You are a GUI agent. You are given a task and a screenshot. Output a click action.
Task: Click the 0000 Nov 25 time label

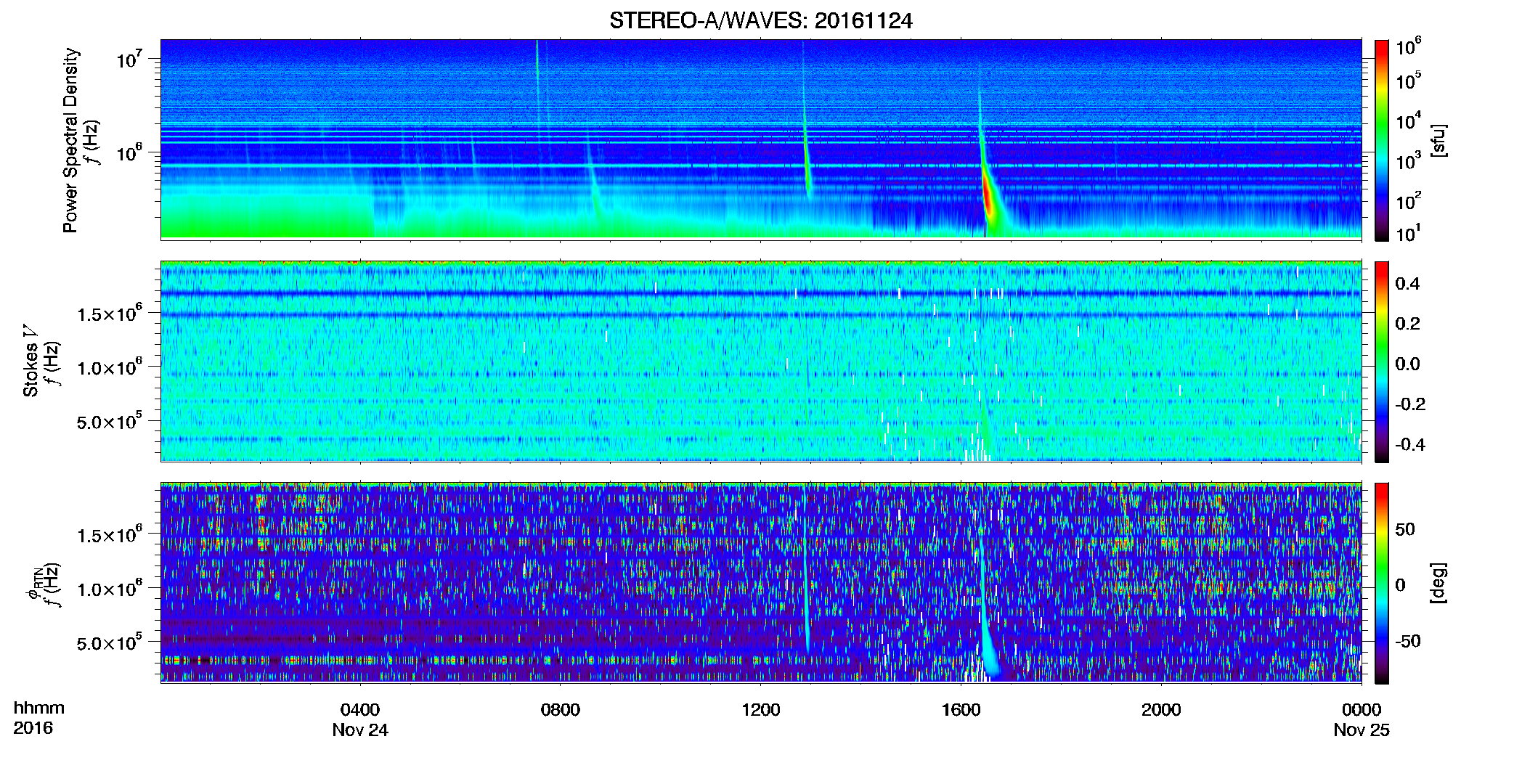[1361, 719]
